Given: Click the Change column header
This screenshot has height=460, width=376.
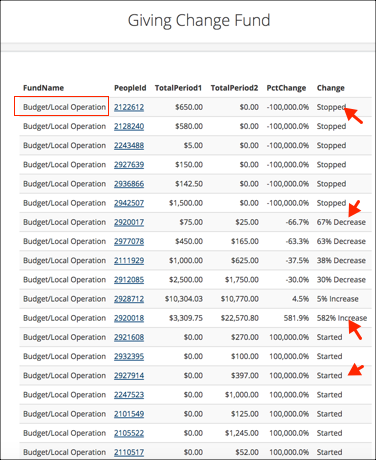Looking at the screenshot, I should (x=331, y=88).
